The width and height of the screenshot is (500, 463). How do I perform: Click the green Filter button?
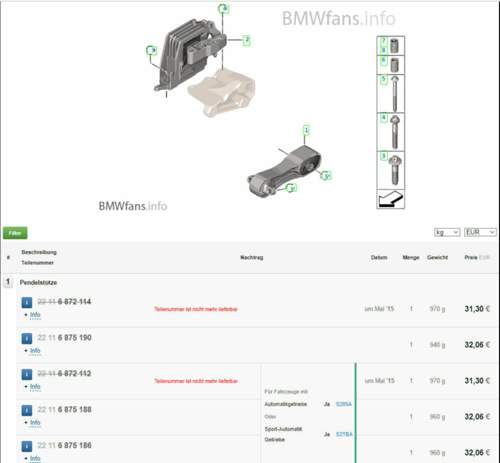15,233
